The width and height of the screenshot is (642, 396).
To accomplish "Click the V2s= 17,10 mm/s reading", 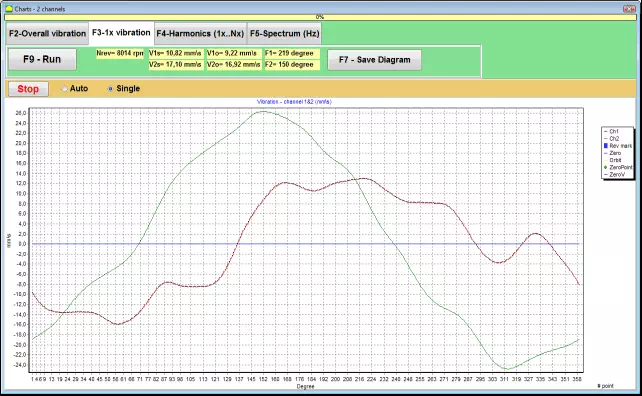I will tap(176, 65).
